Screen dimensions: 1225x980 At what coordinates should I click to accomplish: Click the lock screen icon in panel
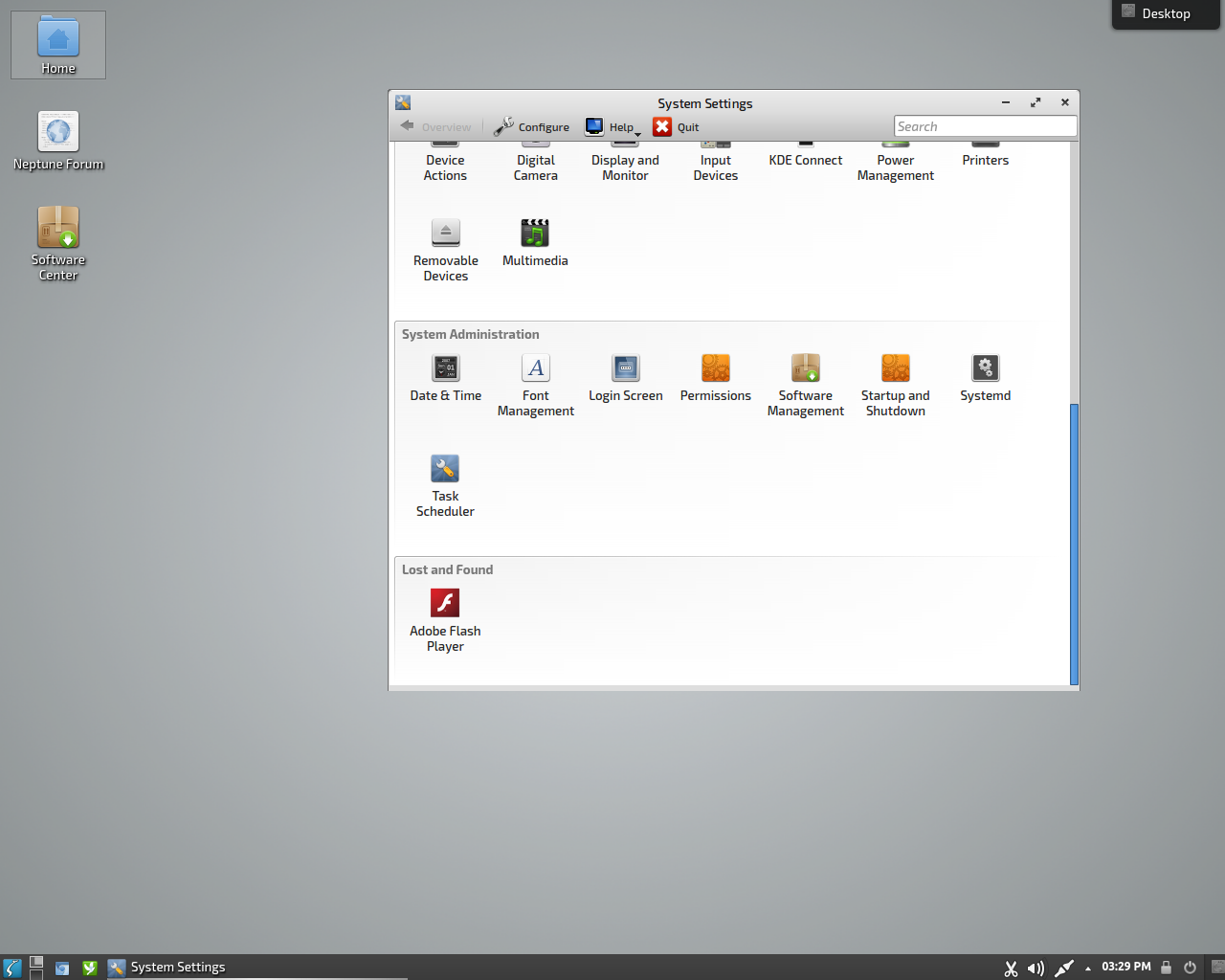[1166, 968]
